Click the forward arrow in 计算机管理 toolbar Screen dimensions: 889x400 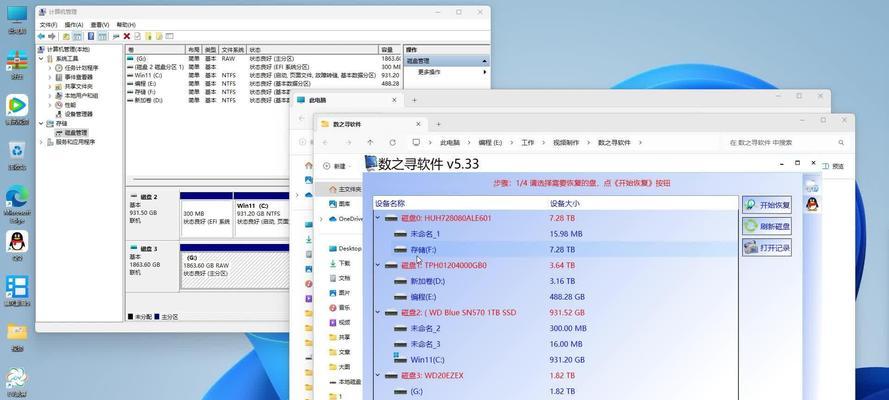pyautogui.click(x=51, y=36)
